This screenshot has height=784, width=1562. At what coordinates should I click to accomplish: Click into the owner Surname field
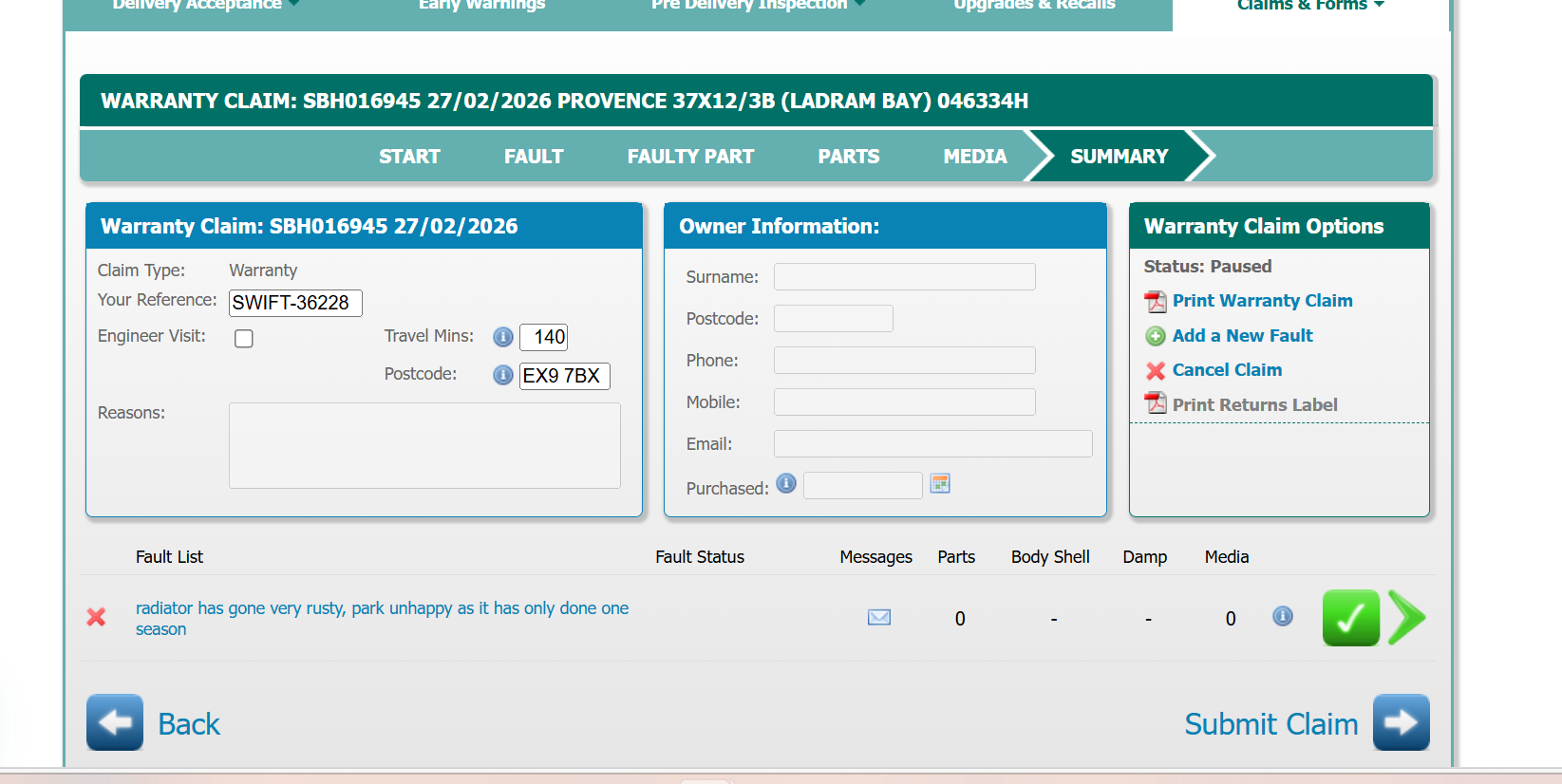pyautogui.click(x=904, y=277)
